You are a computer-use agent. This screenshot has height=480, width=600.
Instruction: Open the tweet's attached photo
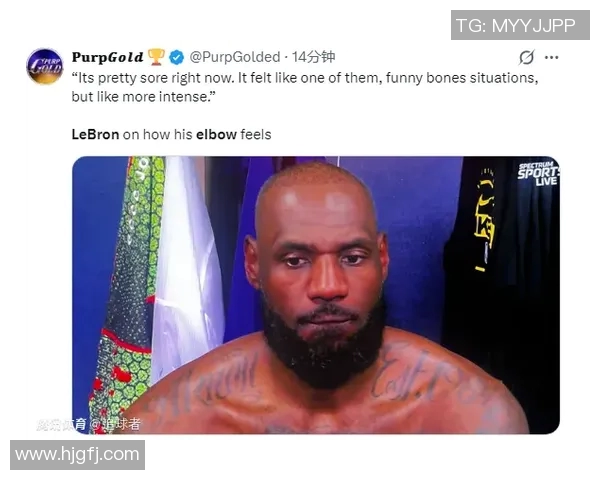click(x=316, y=295)
